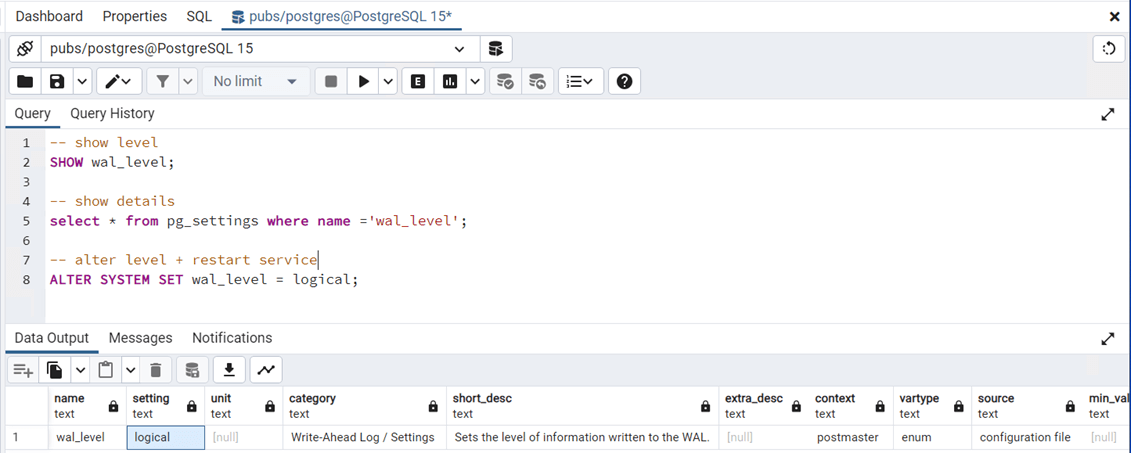This screenshot has height=453, width=1131.
Task: Click the Copy icon in results toolbar
Action: pyautogui.click(x=55, y=370)
